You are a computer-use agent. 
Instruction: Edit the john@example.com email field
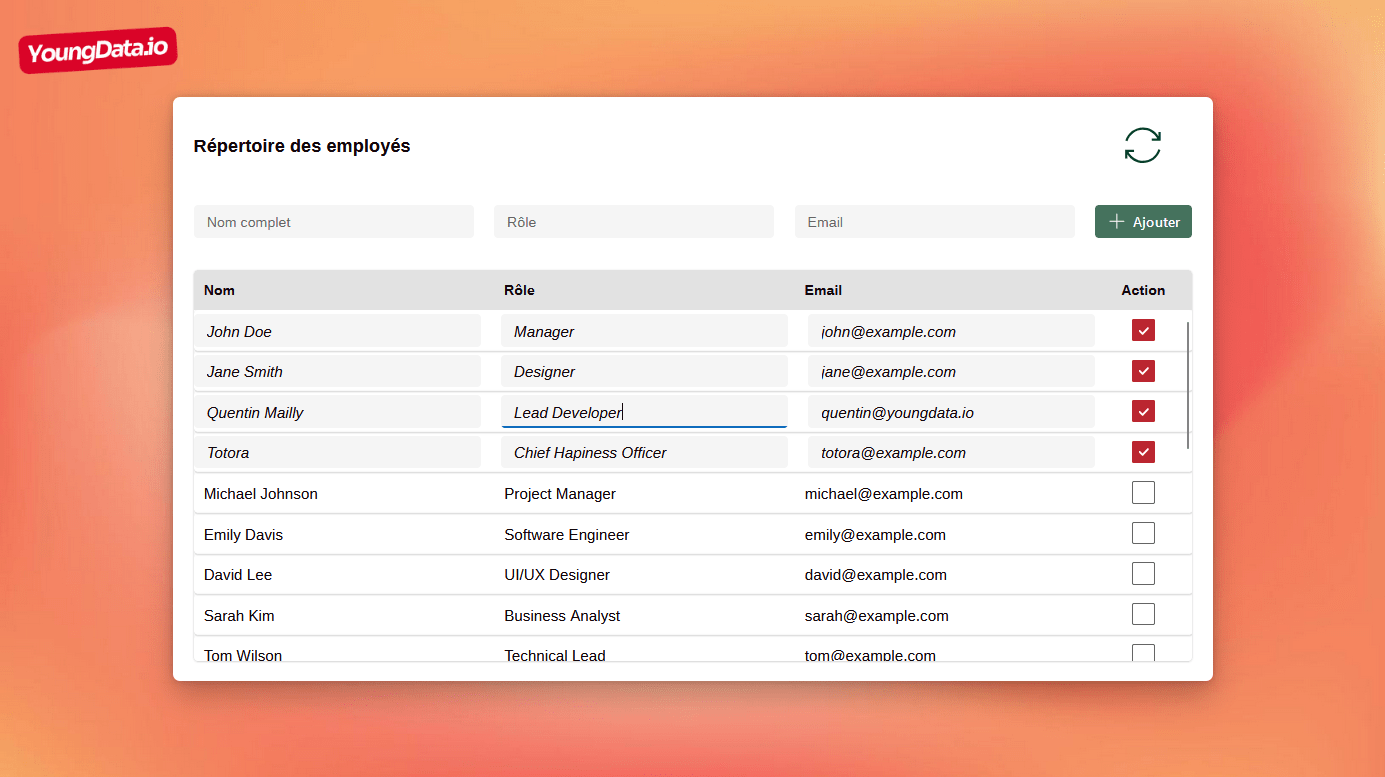[x=951, y=331]
